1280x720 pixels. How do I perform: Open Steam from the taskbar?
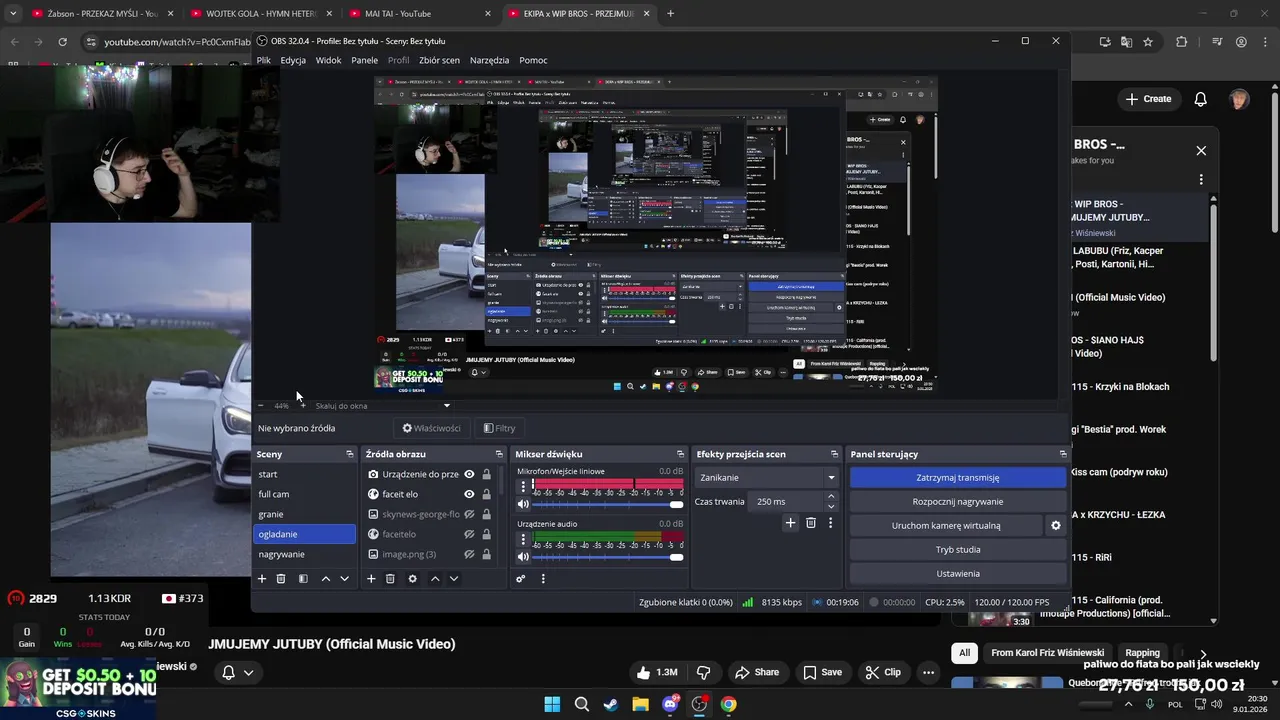(x=610, y=704)
